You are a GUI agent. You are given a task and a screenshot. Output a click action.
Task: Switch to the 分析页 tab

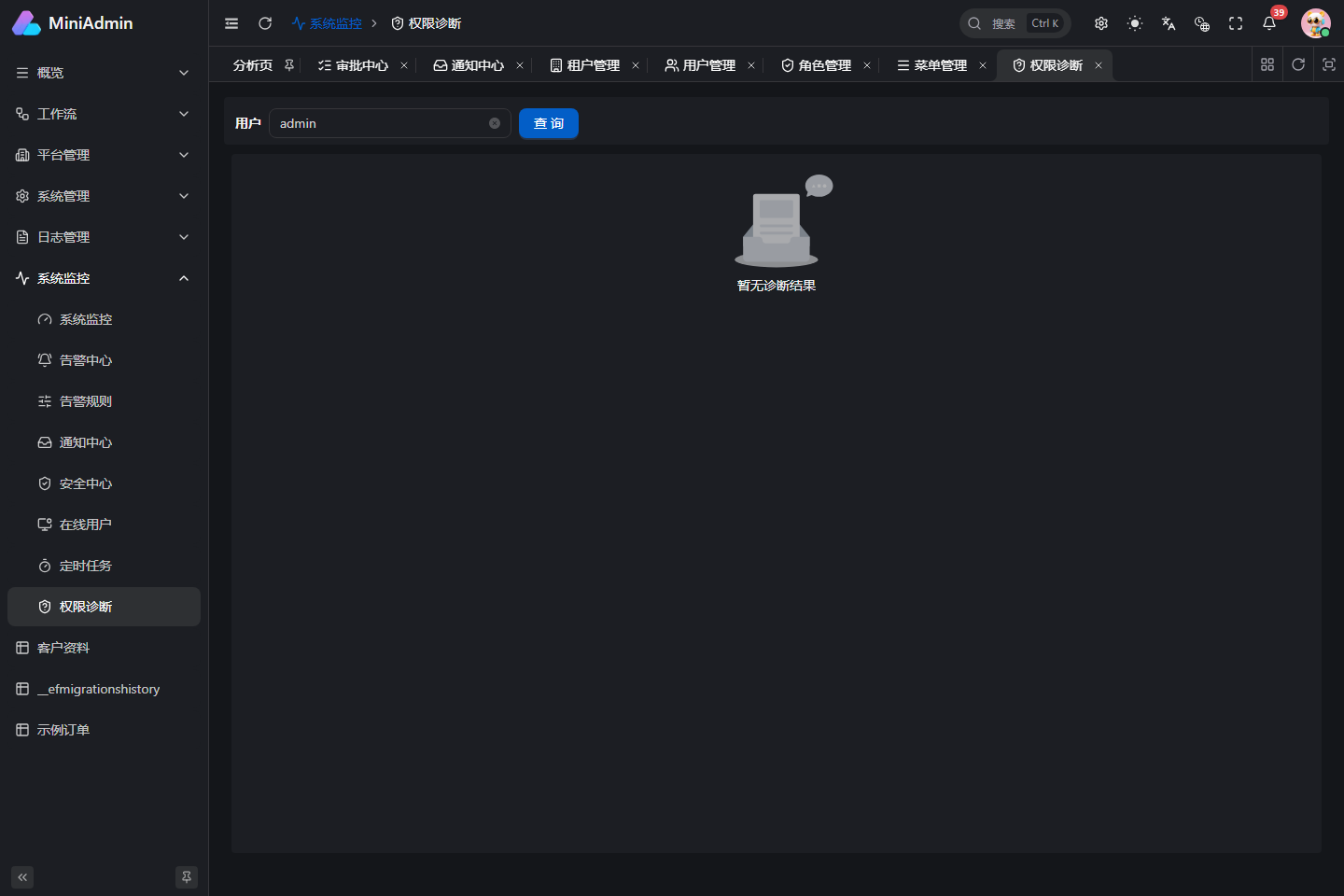coord(253,65)
